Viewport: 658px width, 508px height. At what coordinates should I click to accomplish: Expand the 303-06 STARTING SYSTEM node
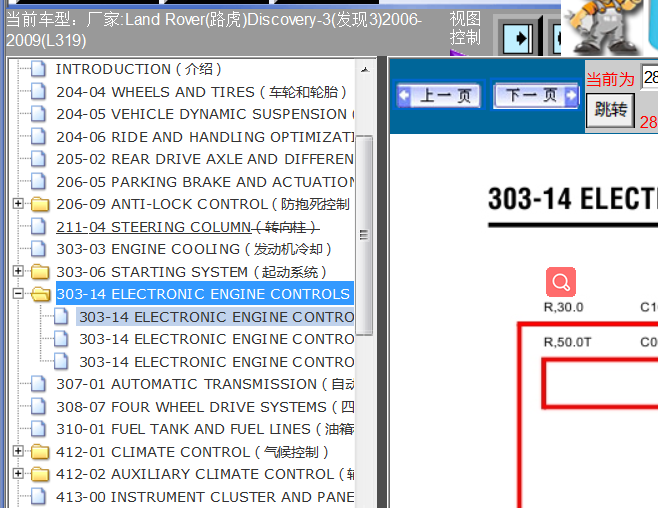pos(18,271)
